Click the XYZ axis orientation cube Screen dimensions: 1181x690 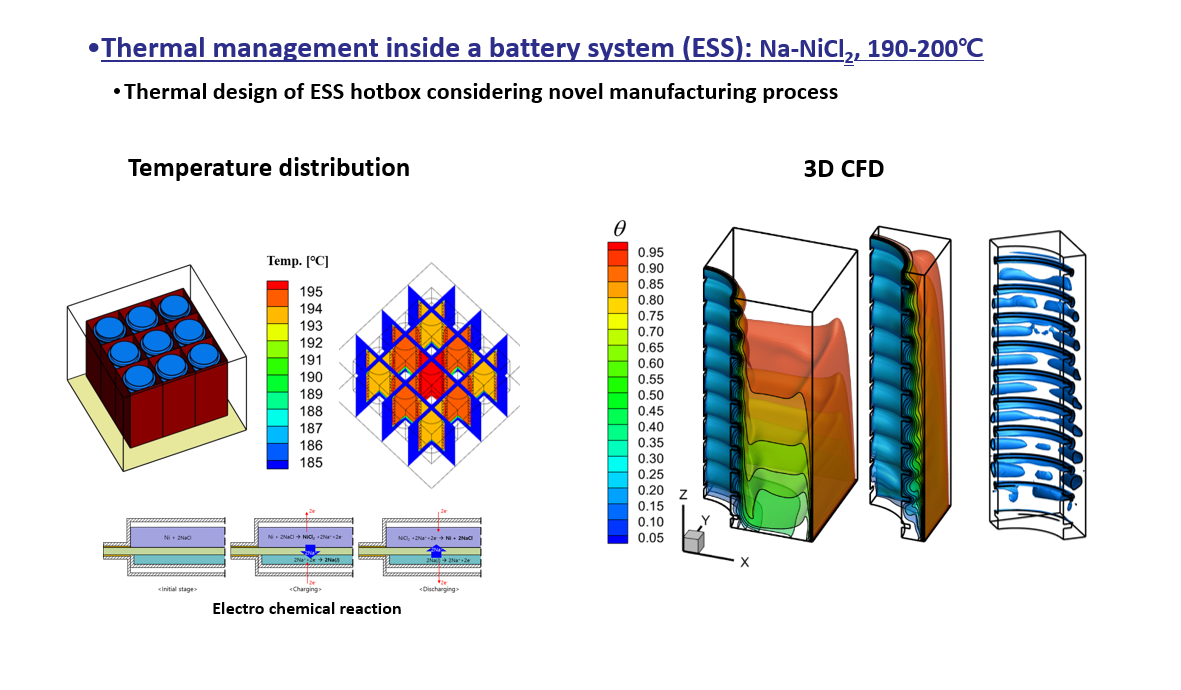[x=692, y=539]
